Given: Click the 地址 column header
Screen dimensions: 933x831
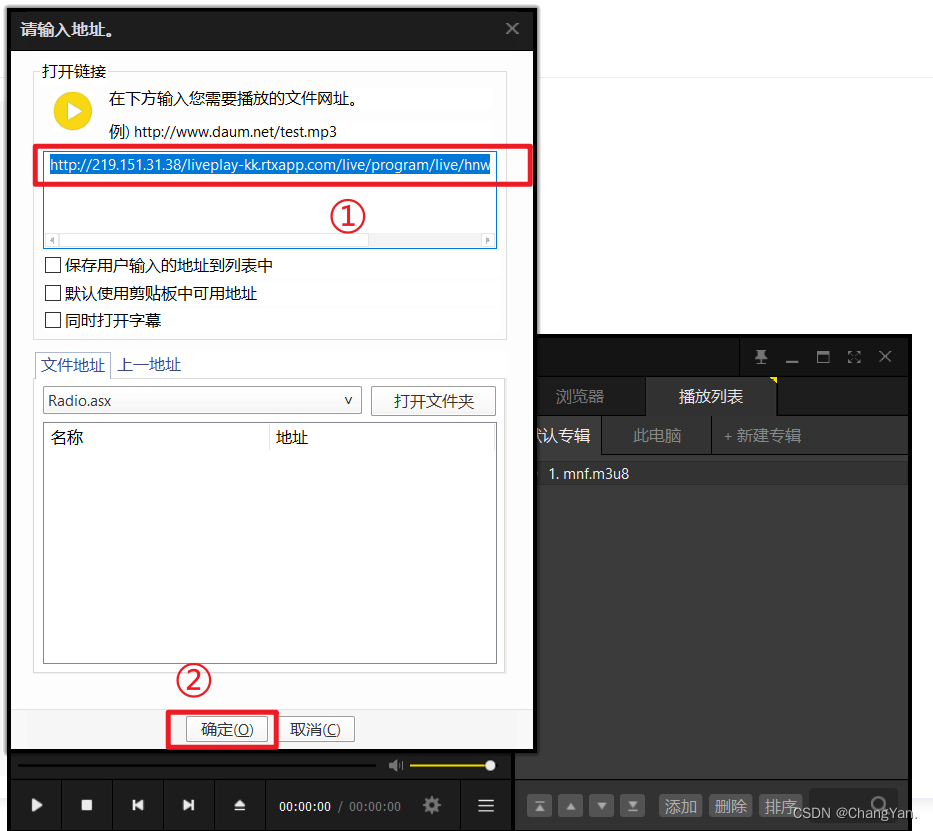Looking at the screenshot, I should (382, 437).
